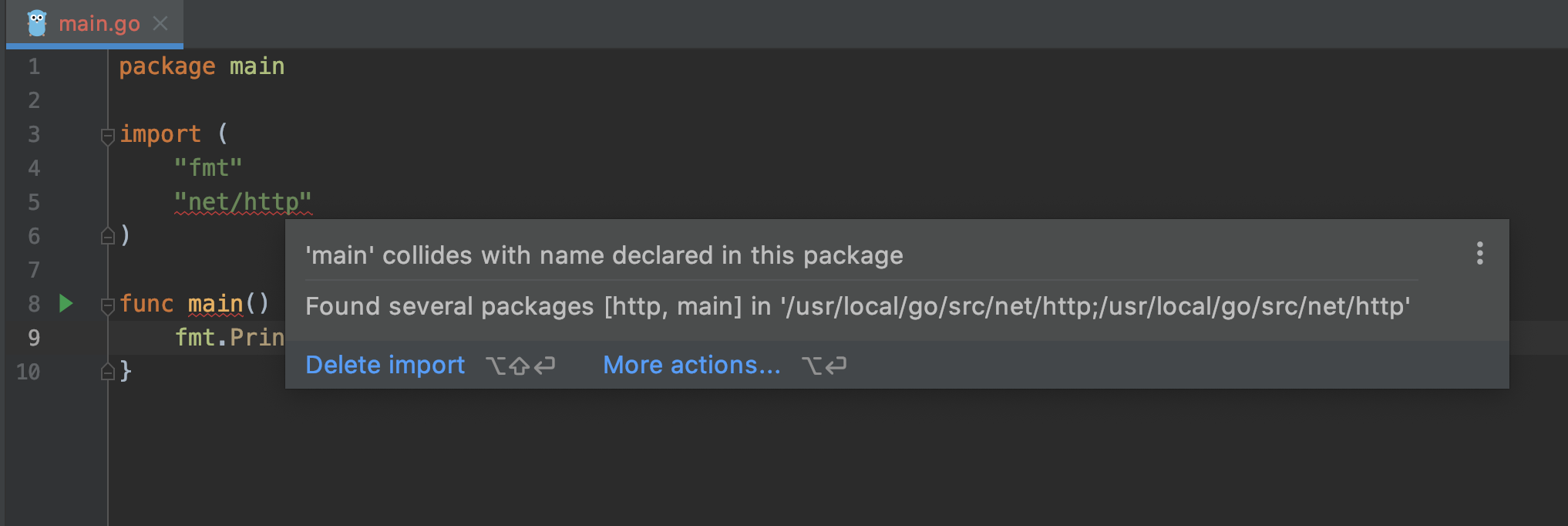Viewport: 1568px width, 526px height.
Task: Expand more actions for the collision warning
Action: tap(691, 365)
